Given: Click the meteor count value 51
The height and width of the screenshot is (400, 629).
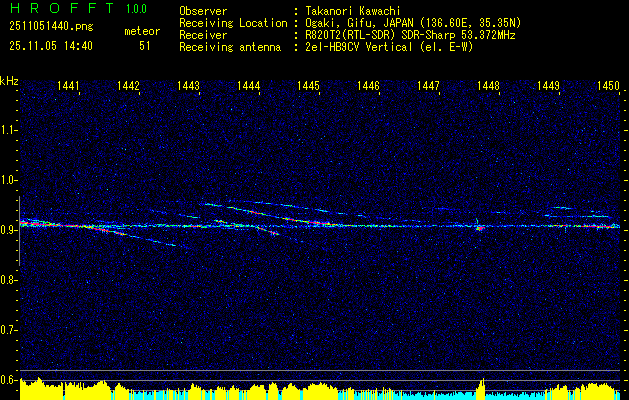Looking at the screenshot, I should tap(145, 46).
